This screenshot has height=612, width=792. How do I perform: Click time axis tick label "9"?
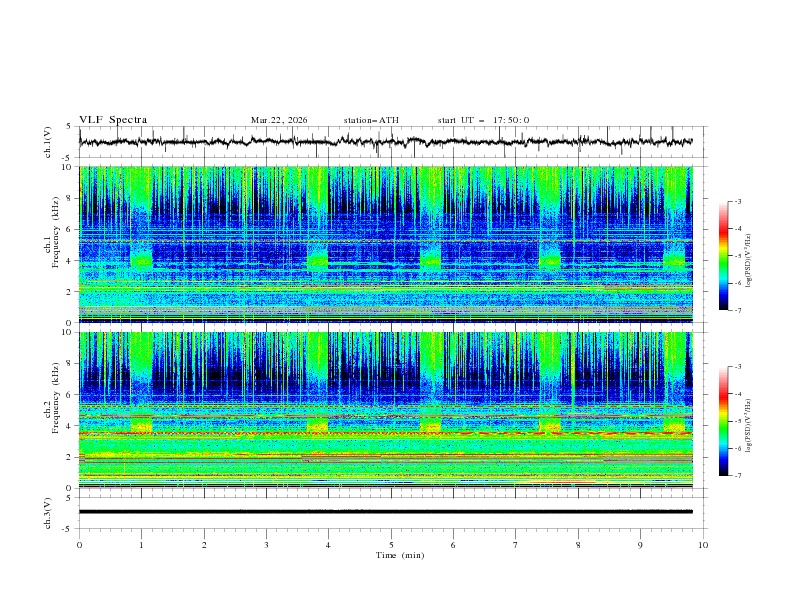pos(640,545)
